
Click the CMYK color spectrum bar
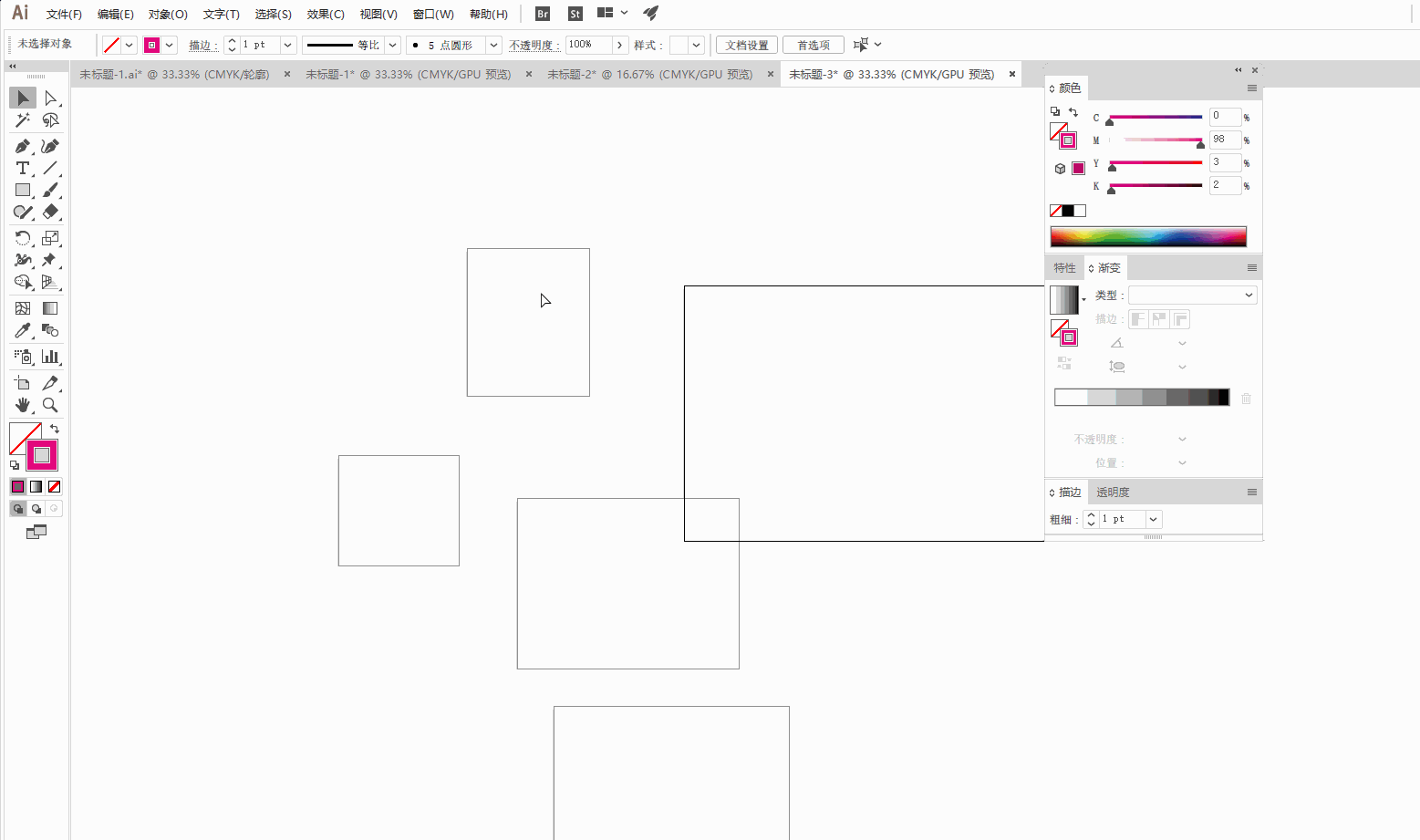coord(1147,236)
